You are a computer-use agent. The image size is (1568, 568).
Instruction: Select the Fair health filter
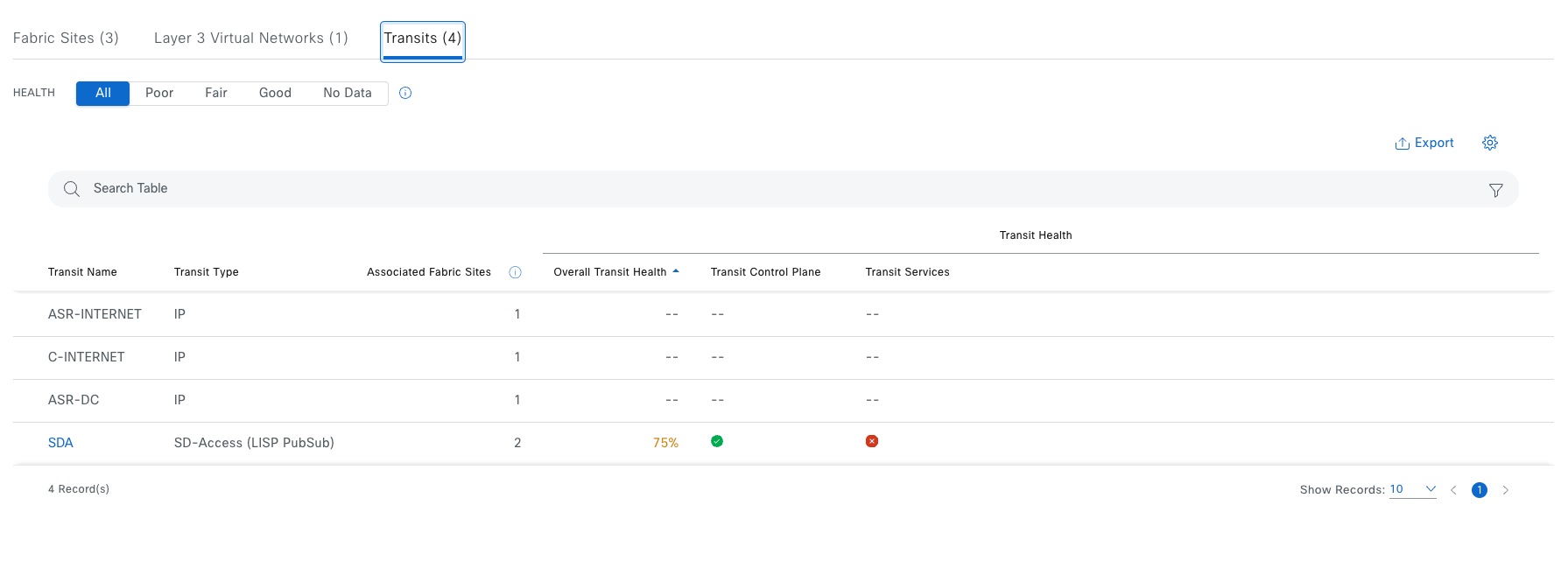(x=216, y=93)
